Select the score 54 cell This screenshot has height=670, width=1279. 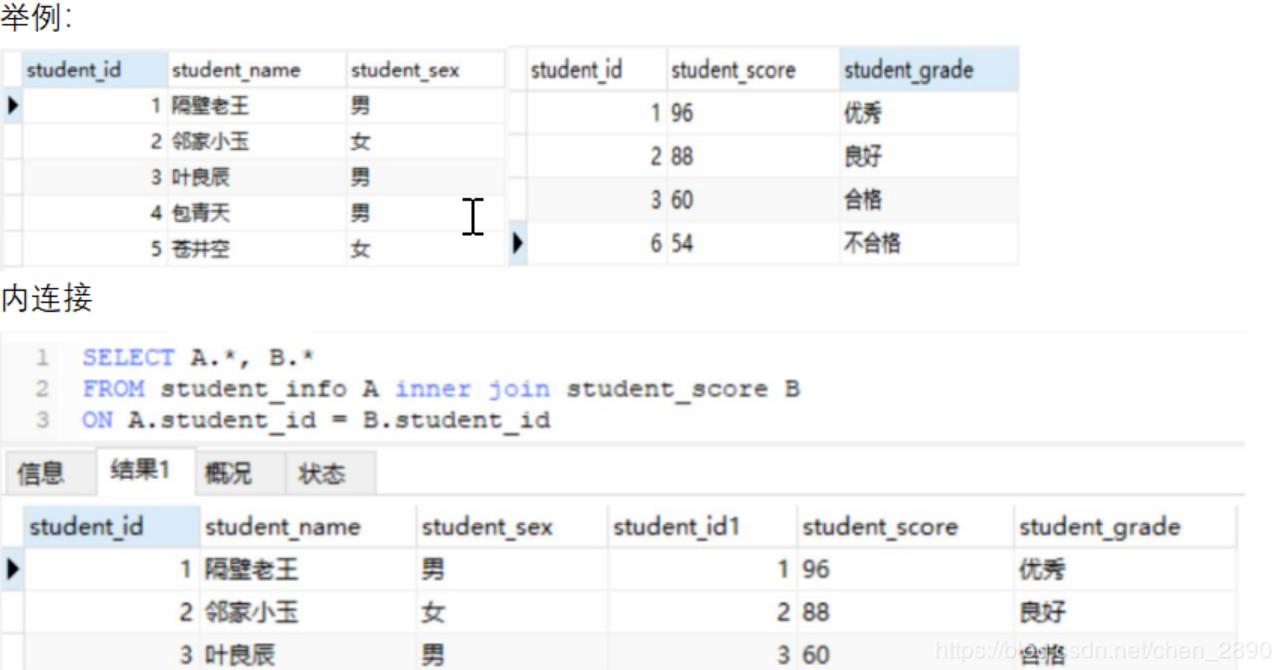[x=753, y=243]
